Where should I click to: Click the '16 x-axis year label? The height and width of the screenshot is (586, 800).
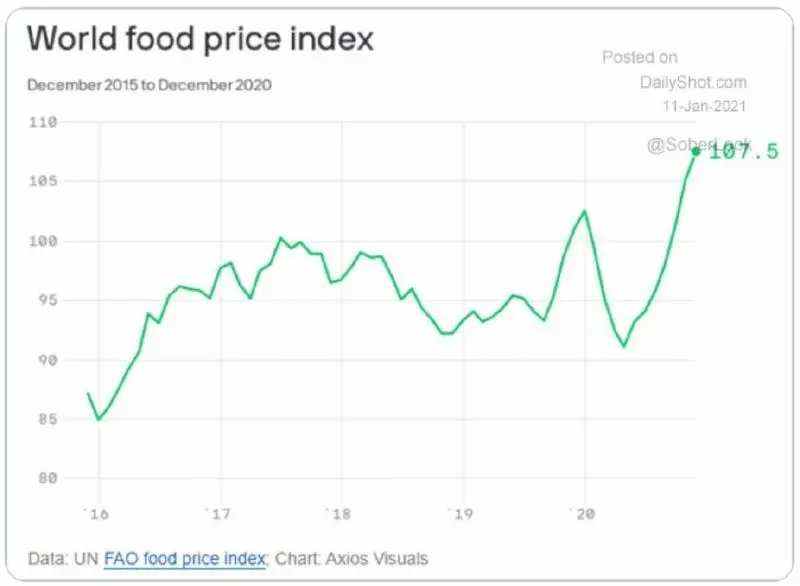pos(97,514)
